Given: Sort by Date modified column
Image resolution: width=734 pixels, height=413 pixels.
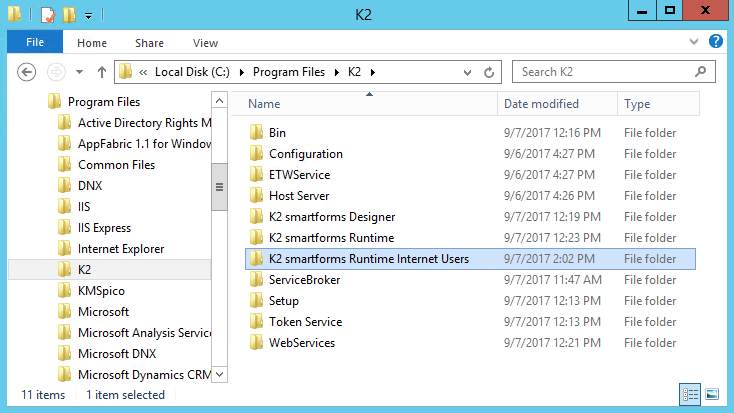Looking at the screenshot, I should [x=542, y=104].
